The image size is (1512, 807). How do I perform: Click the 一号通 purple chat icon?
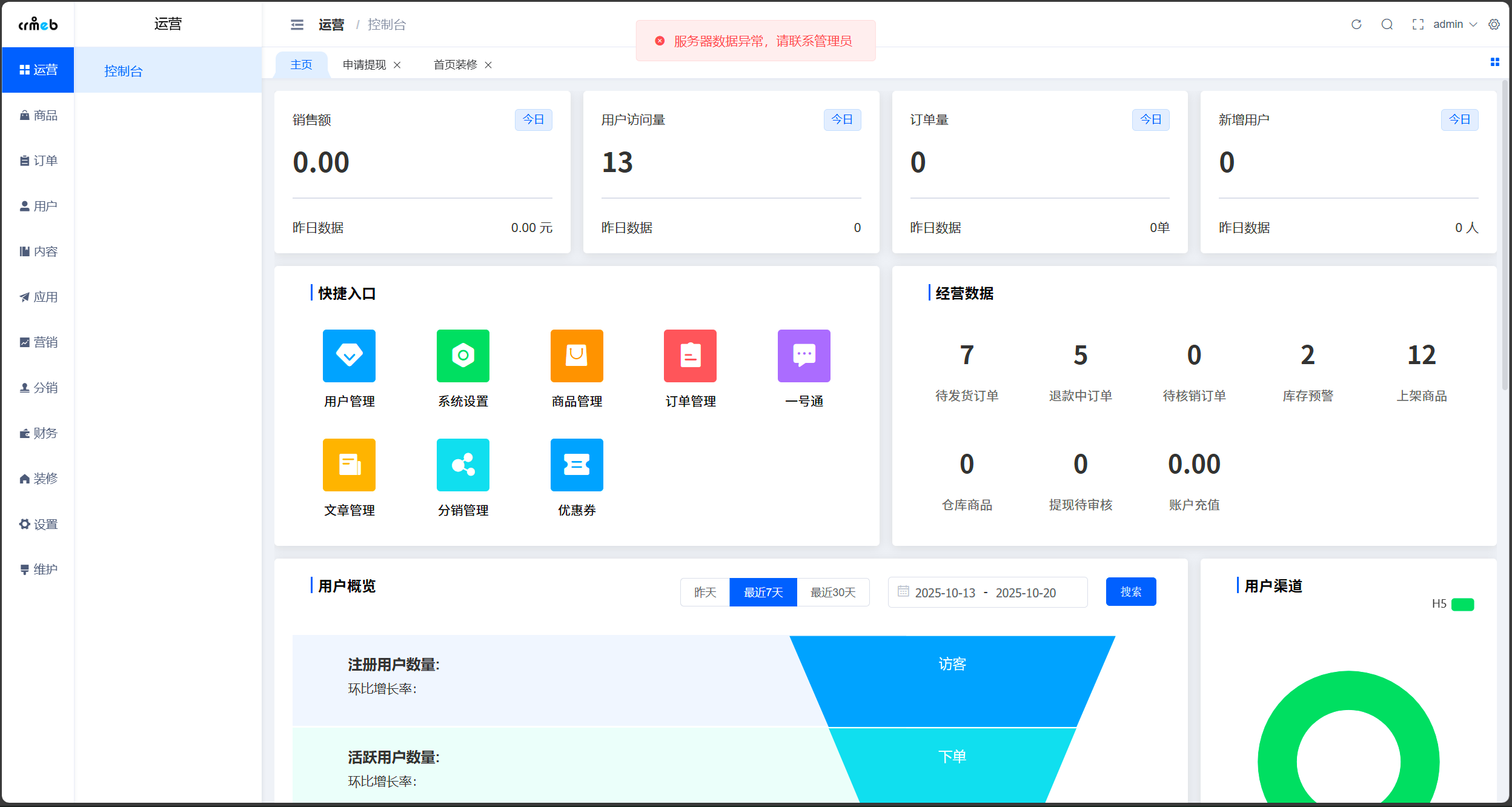point(804,356)
